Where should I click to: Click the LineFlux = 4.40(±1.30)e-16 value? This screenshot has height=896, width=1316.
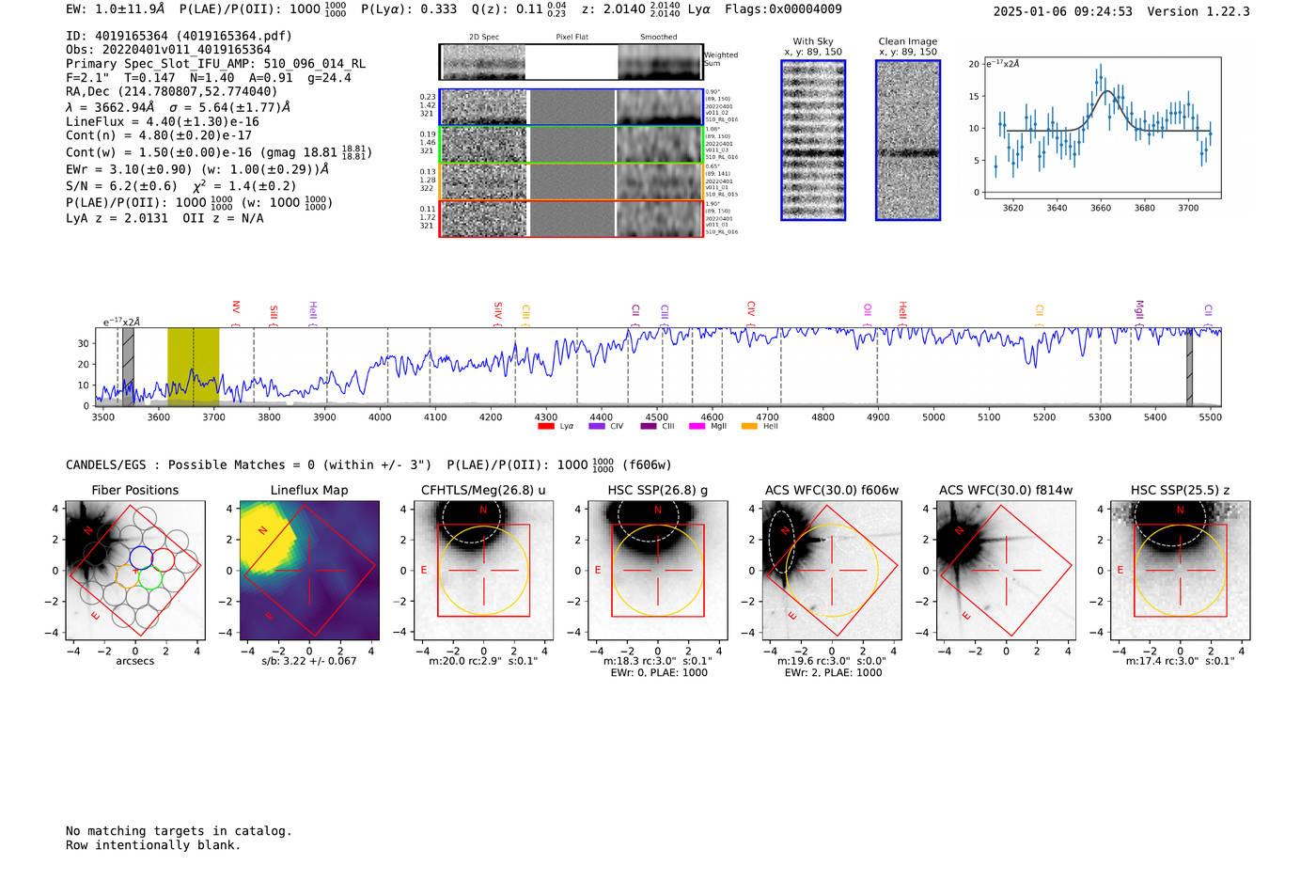pyautogui.click(x=163, y=121)
